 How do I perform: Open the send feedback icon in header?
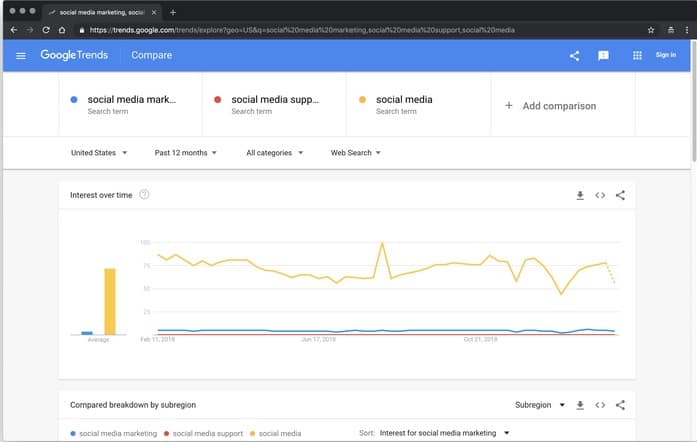click(603, 56)
